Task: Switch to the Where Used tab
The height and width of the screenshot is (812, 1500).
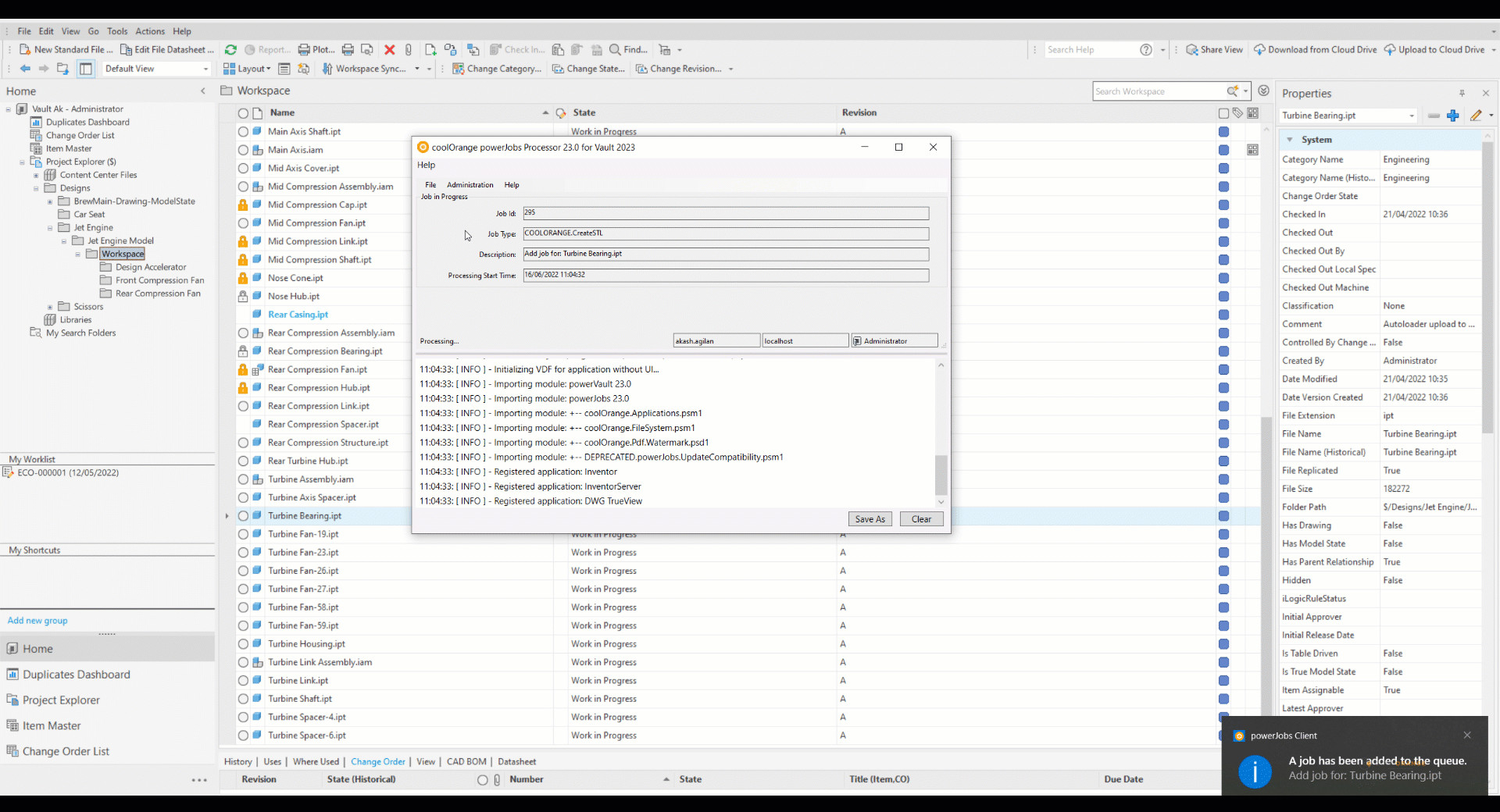Action: click(x=316, y=762)
